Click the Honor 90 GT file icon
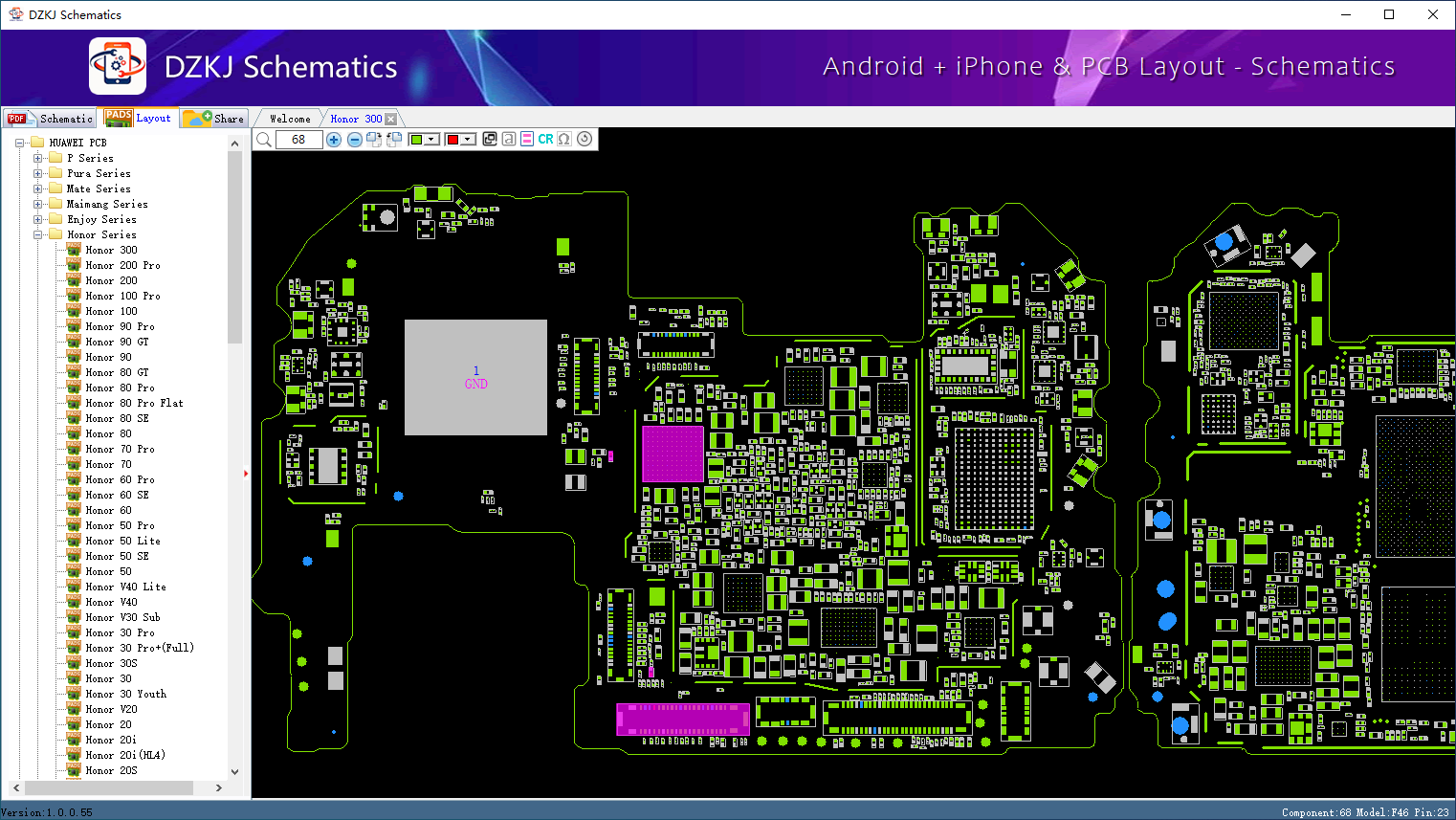Viewport: 1456px width, 820px height. click(74, 342)
